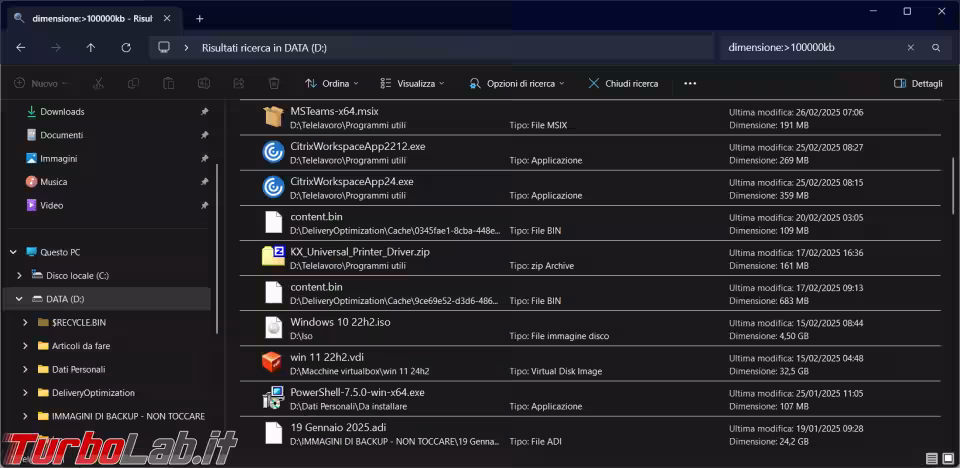Refresh the search results
Image resolution: width=960 pixels, height=468 pixels.
pos(126,47)
